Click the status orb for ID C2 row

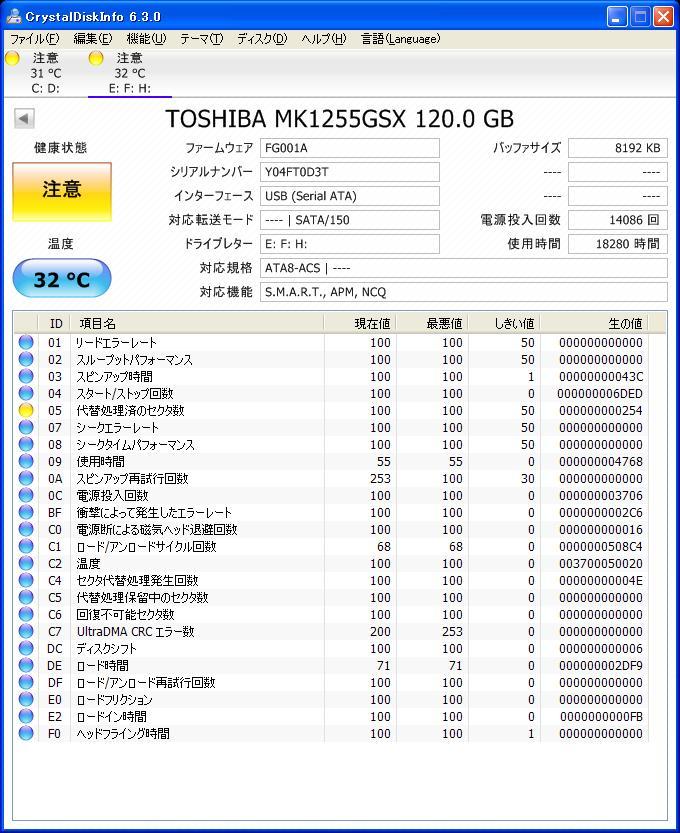coord(26,563)
